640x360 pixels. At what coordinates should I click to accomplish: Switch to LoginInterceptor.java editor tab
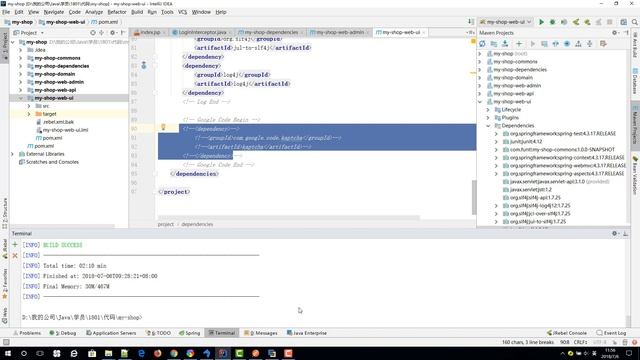[202, 32]
